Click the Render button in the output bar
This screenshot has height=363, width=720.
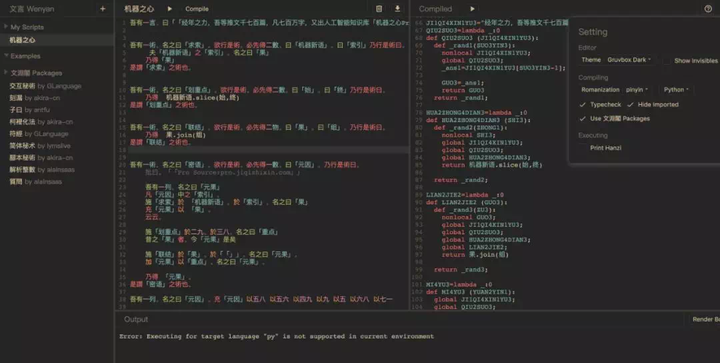706,319
